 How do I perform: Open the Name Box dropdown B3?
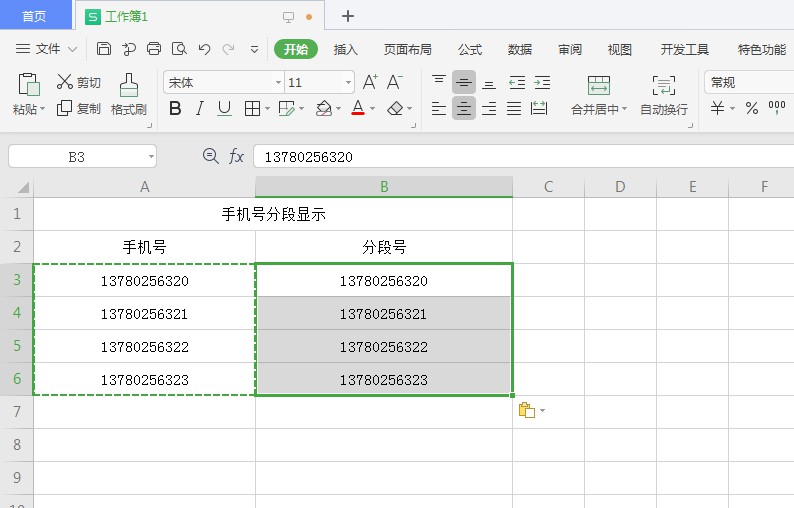pos(151,157)
